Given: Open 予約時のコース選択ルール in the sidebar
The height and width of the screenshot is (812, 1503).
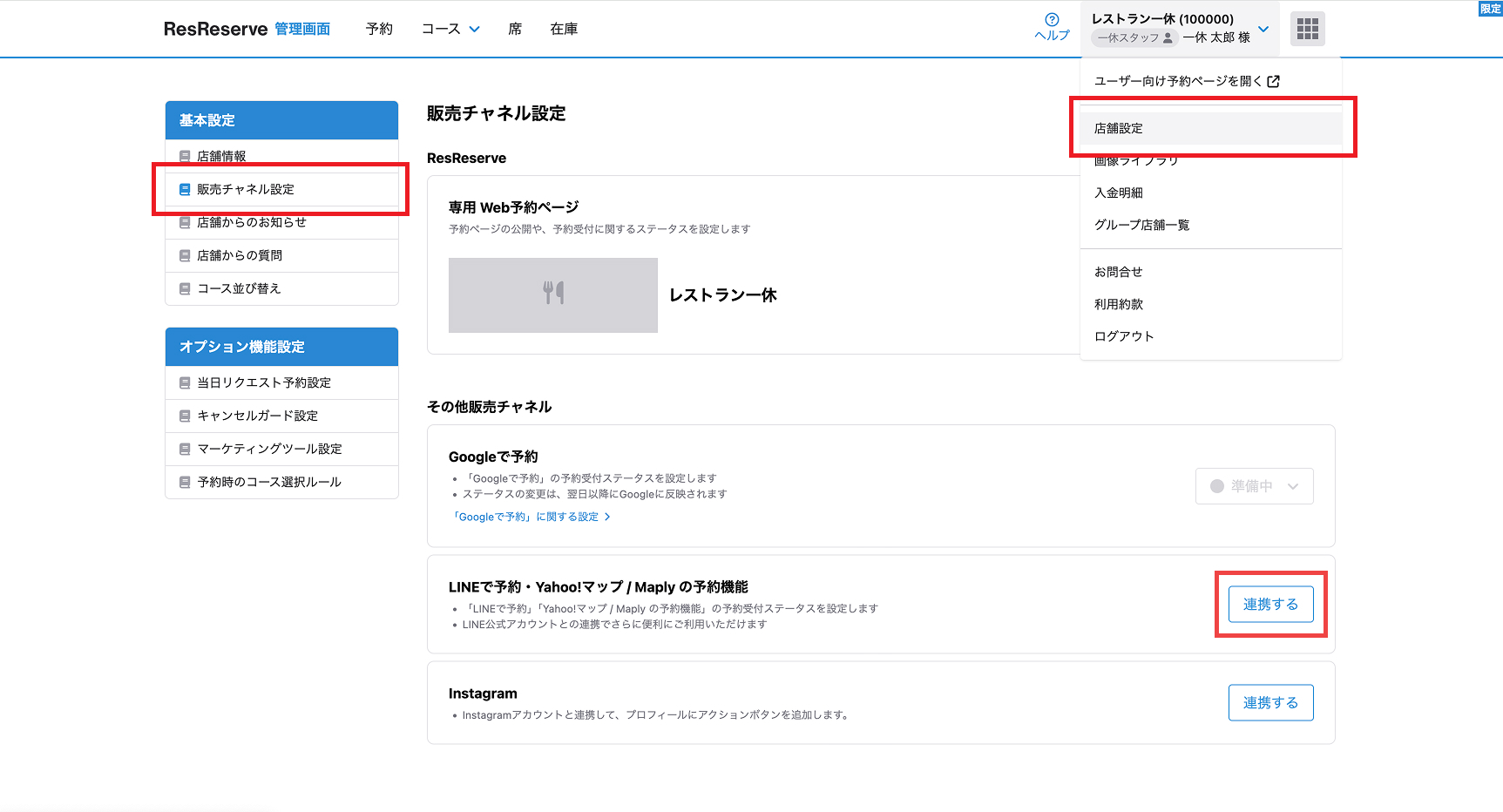Looking at the screenshot, I should [281, 482].
